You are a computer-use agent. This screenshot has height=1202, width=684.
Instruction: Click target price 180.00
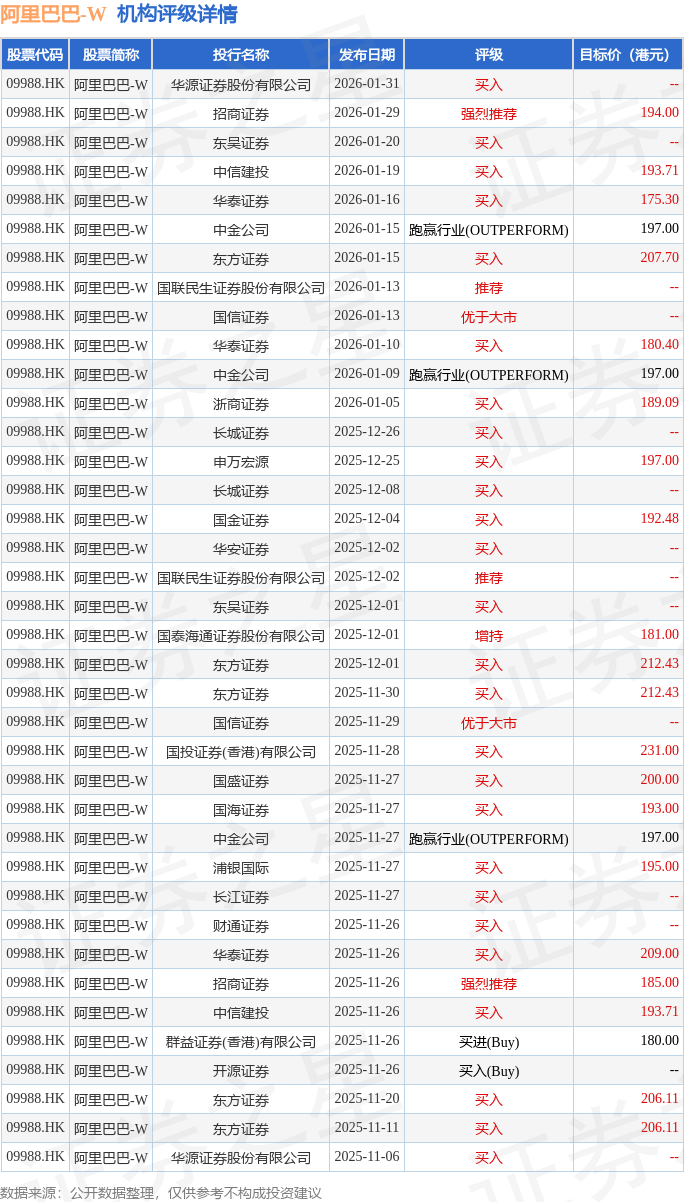660,1041
